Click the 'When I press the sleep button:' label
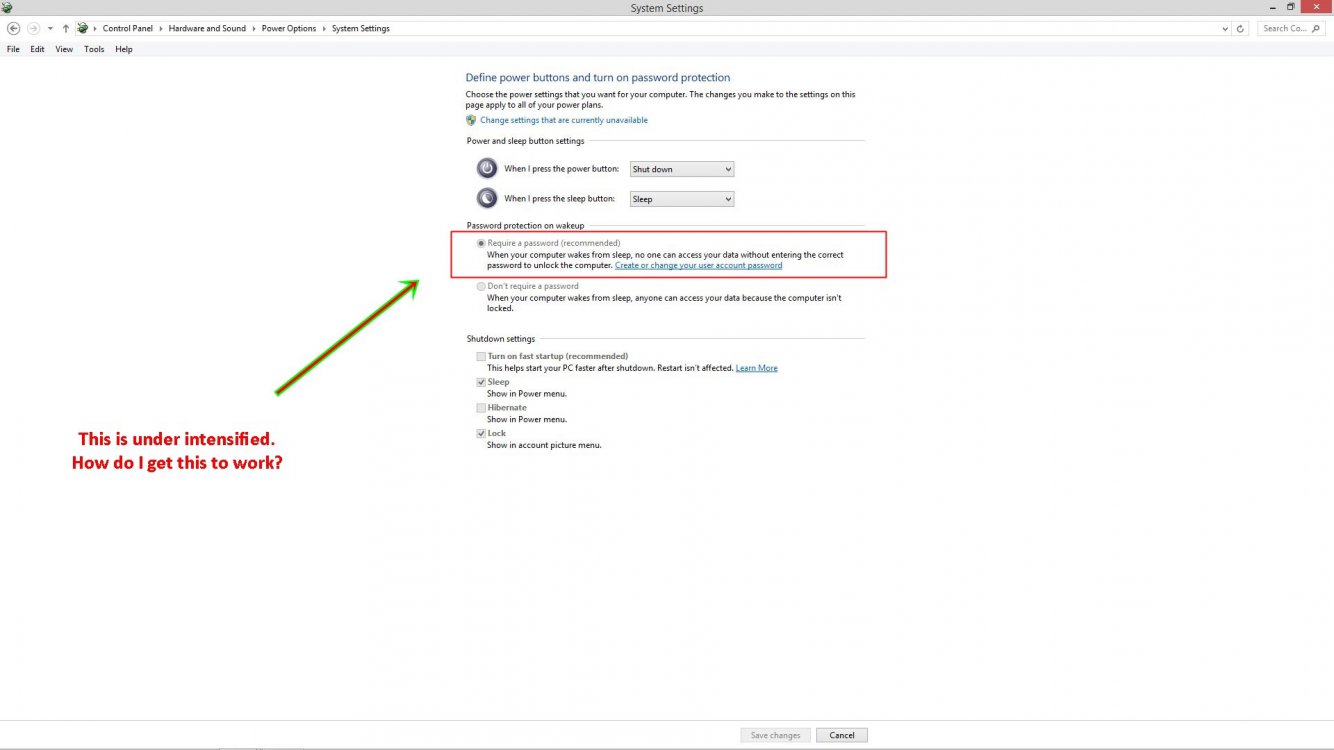1334x750 pixels. [559, 199]
